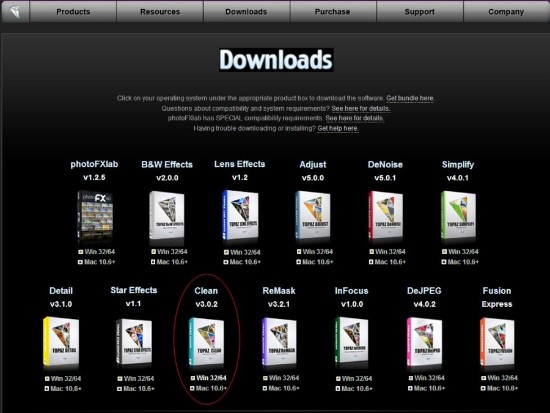Click the DeJPEG product box
Image resolution: width=550 pixels, height=413 pixels.
pos(424,341)
